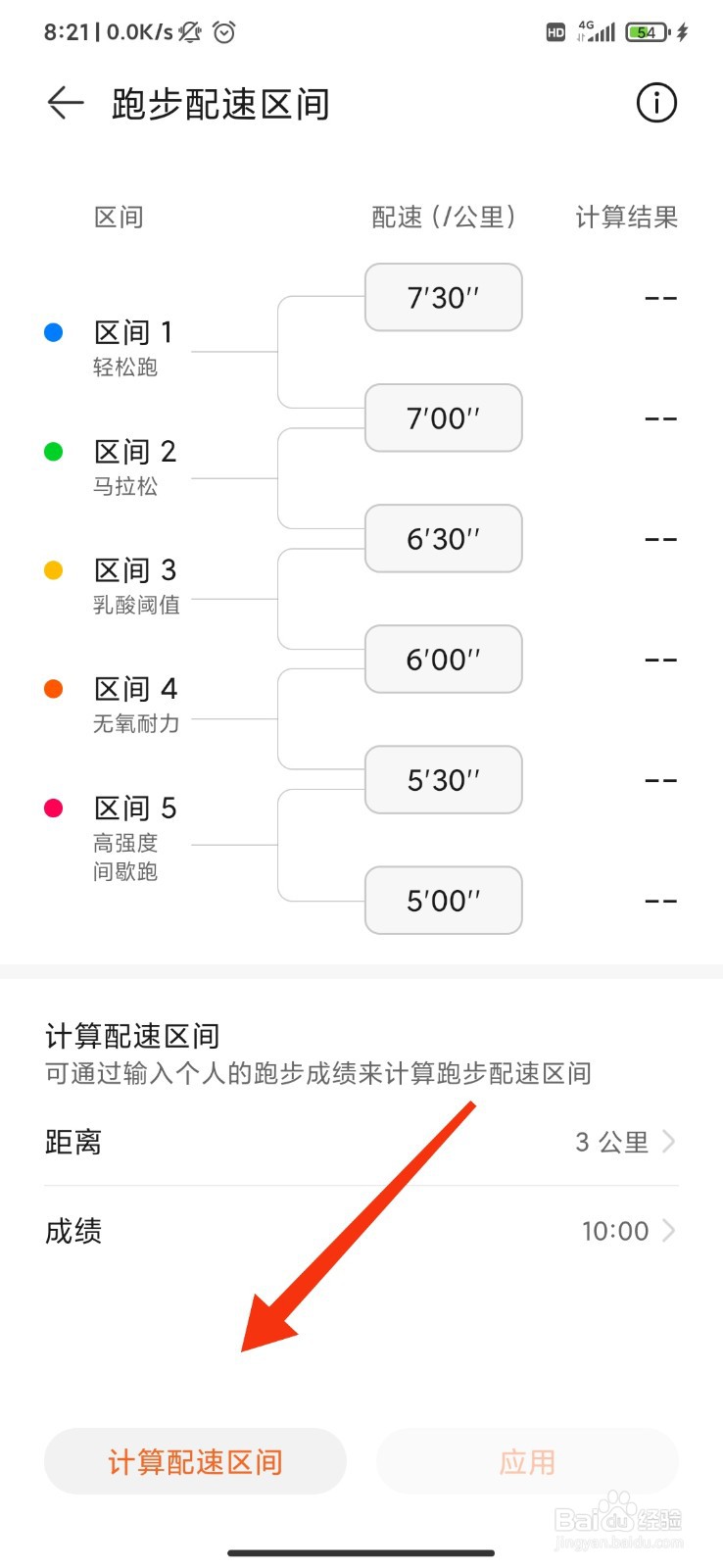
Task: Select the blue dot for 区间 1
Action: 54,332
